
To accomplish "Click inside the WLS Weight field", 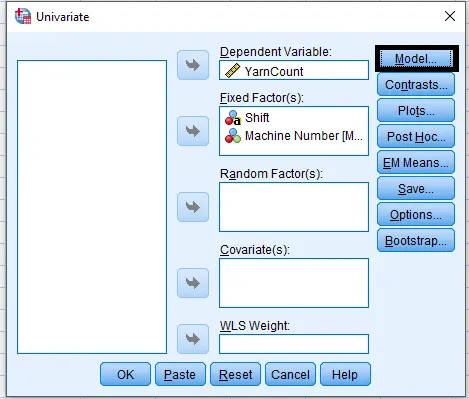I will tap(294, 344).
